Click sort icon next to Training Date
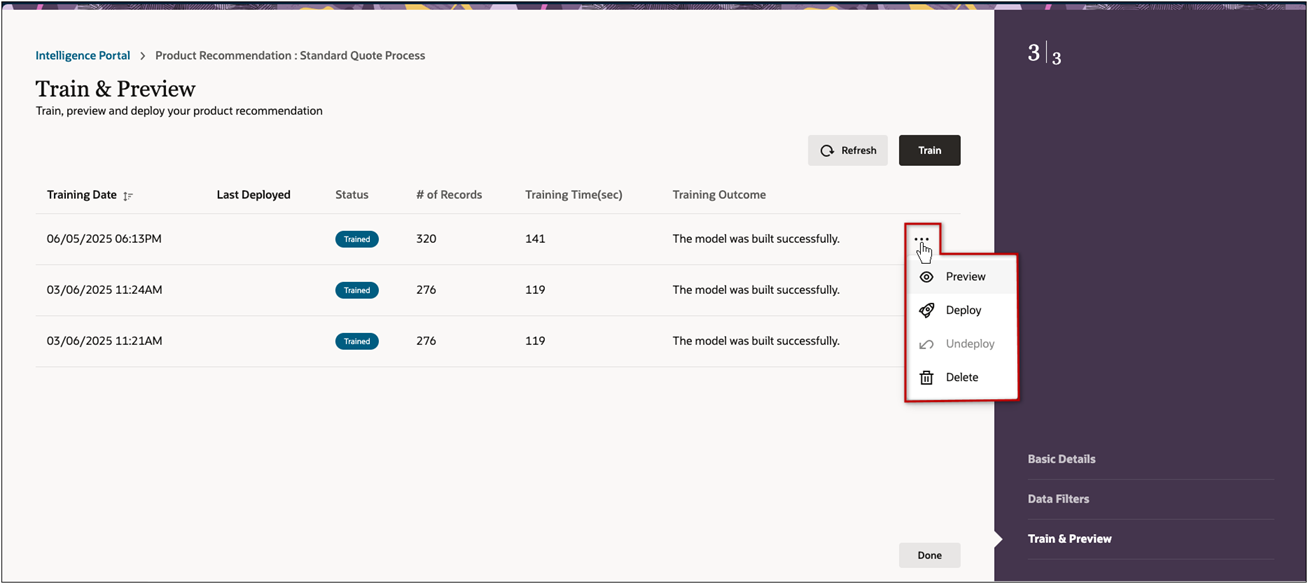 128,196
